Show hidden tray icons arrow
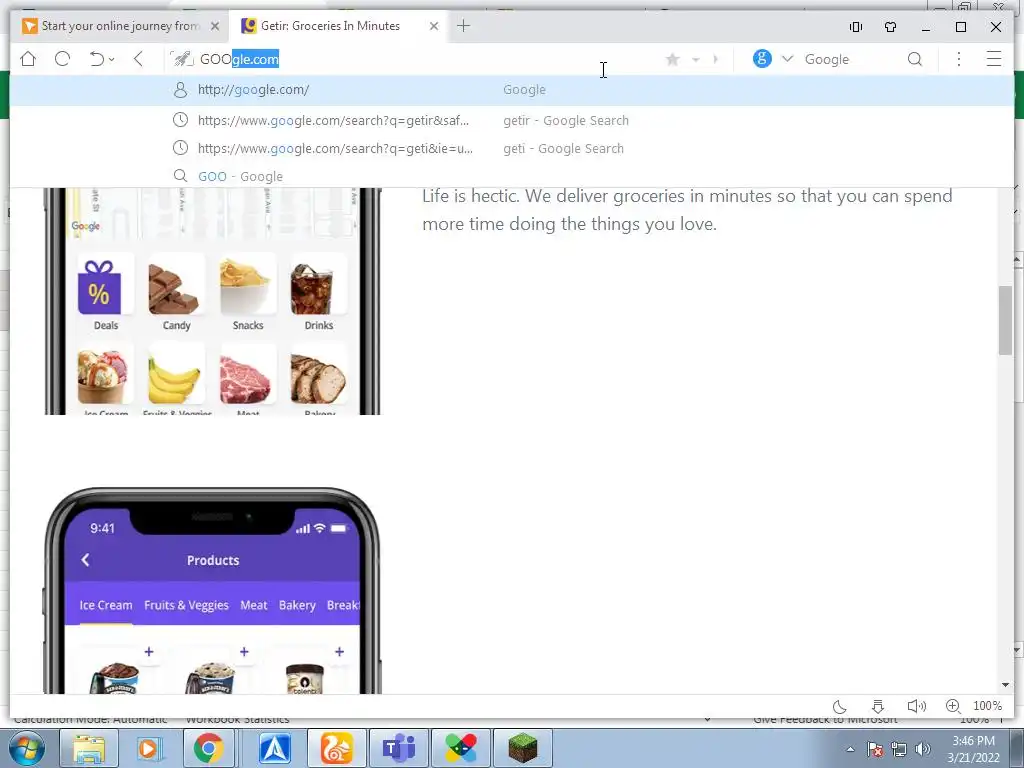This screenshot has height=768, width=1024. [x=850, y=750]
